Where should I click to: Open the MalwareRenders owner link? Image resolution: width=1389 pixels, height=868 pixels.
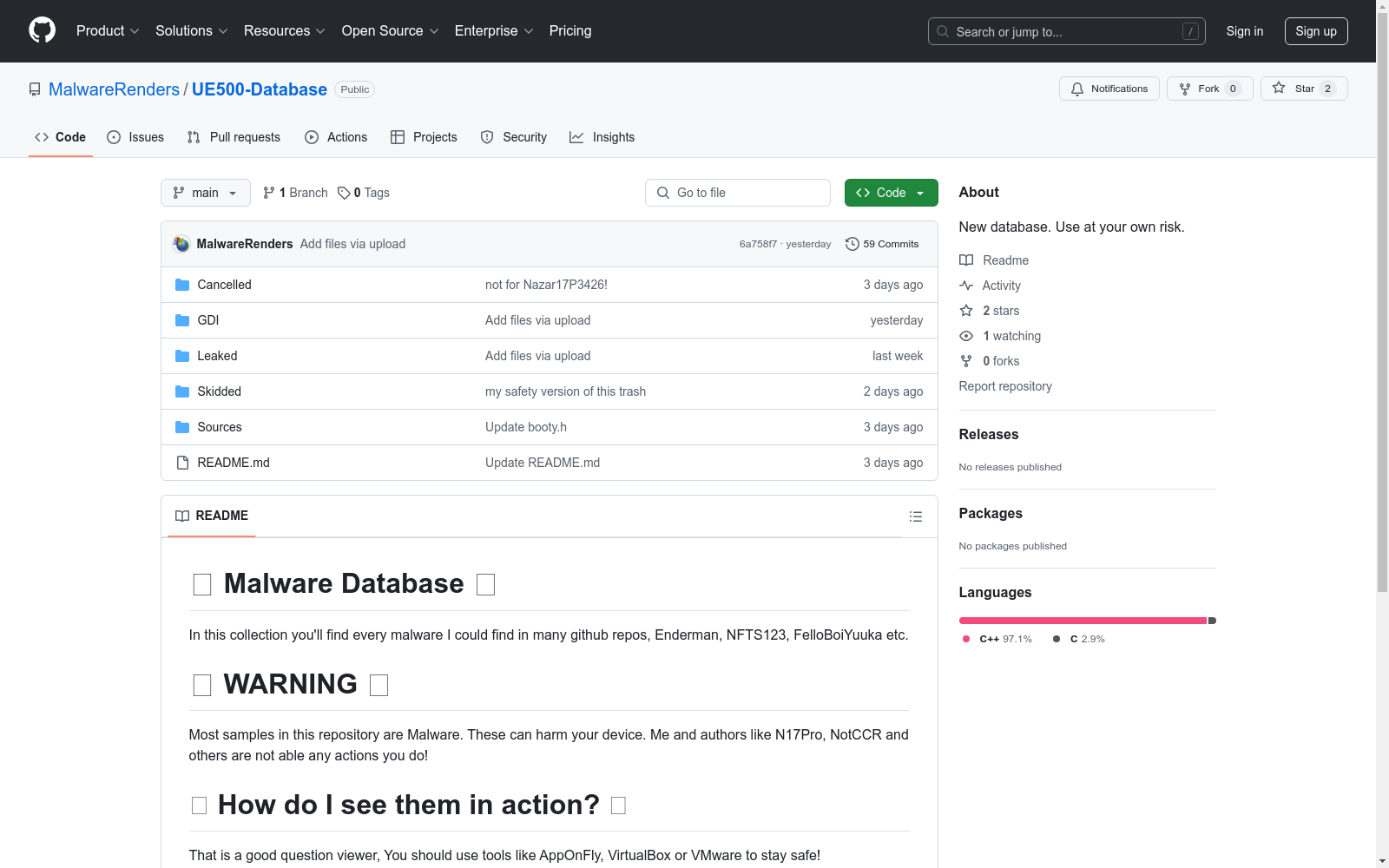114,89
